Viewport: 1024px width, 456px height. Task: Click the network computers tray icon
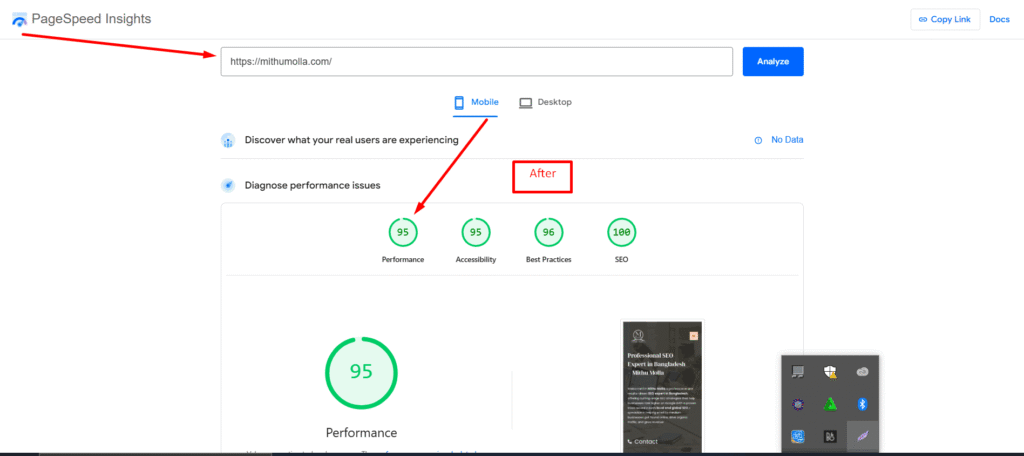797,372
